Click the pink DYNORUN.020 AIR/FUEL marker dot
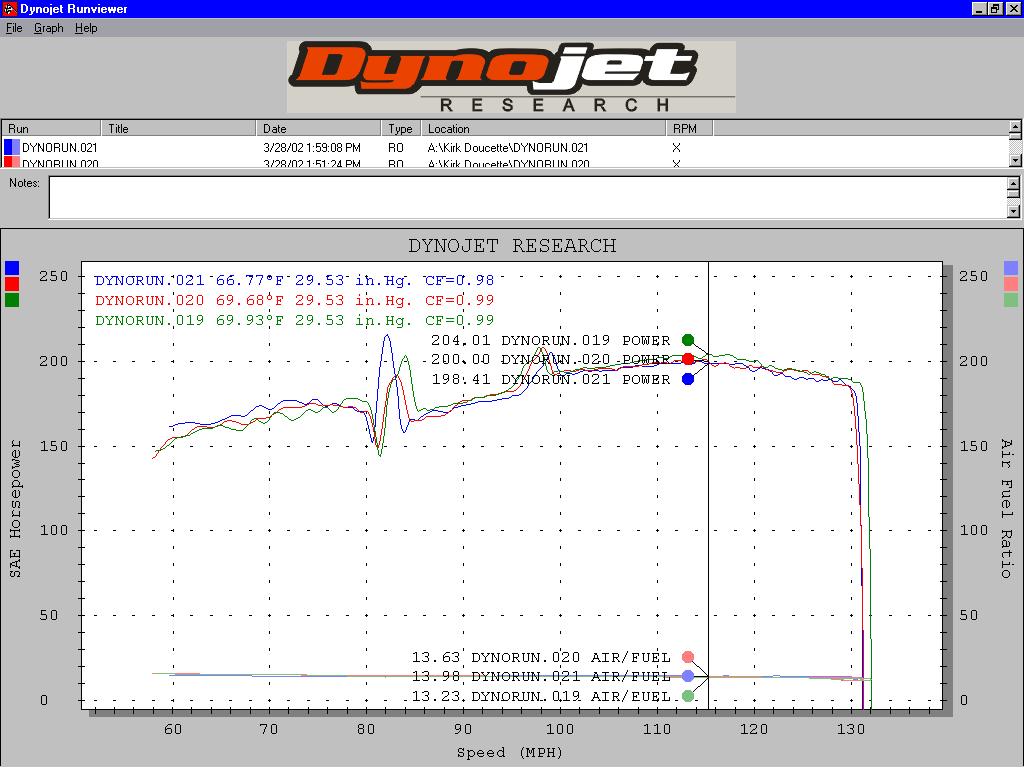The height and width of the screenshot is (768, 1024). click(x=688, y=658)
